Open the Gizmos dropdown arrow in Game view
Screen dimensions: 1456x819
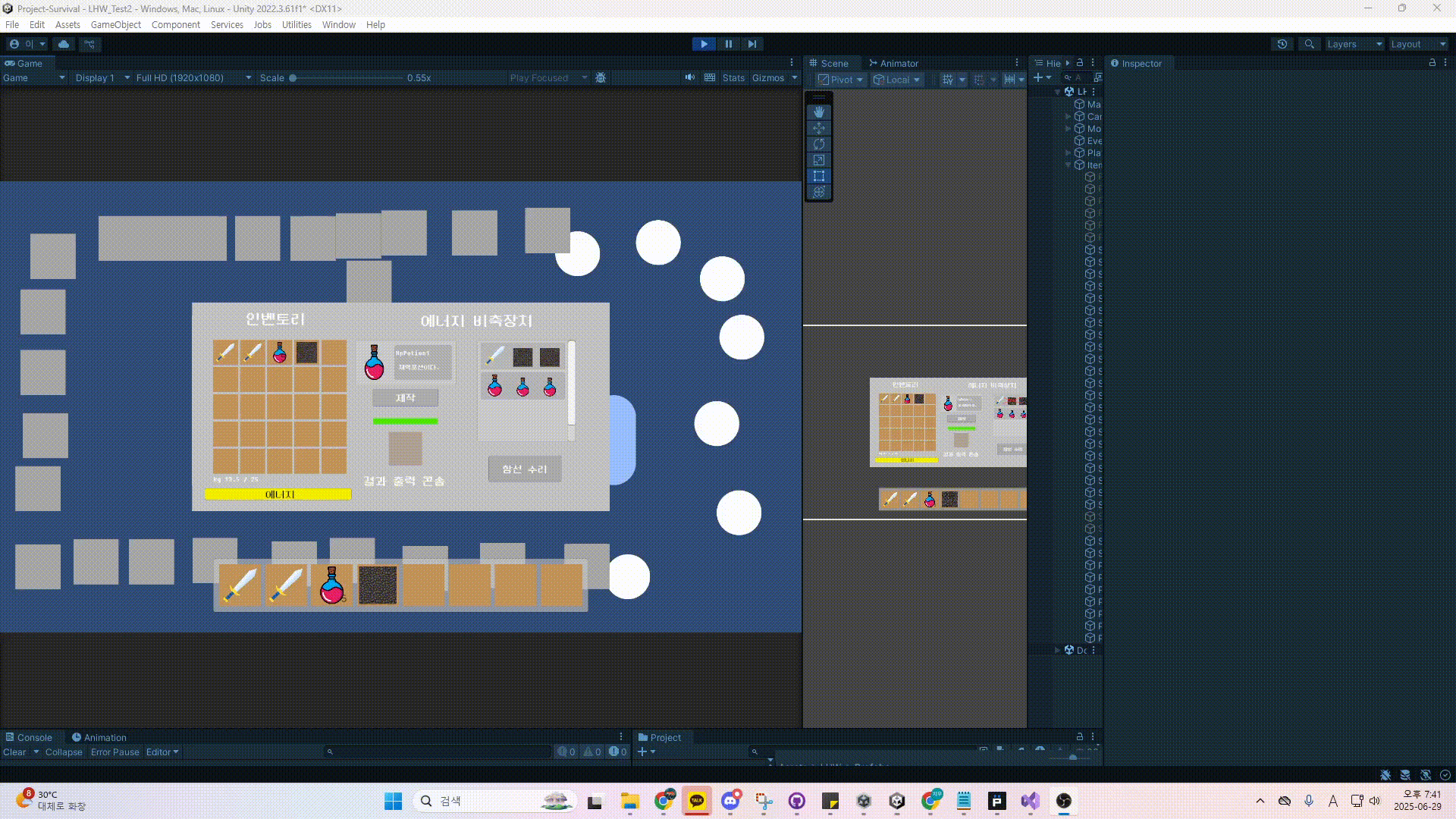coord(795,77)
